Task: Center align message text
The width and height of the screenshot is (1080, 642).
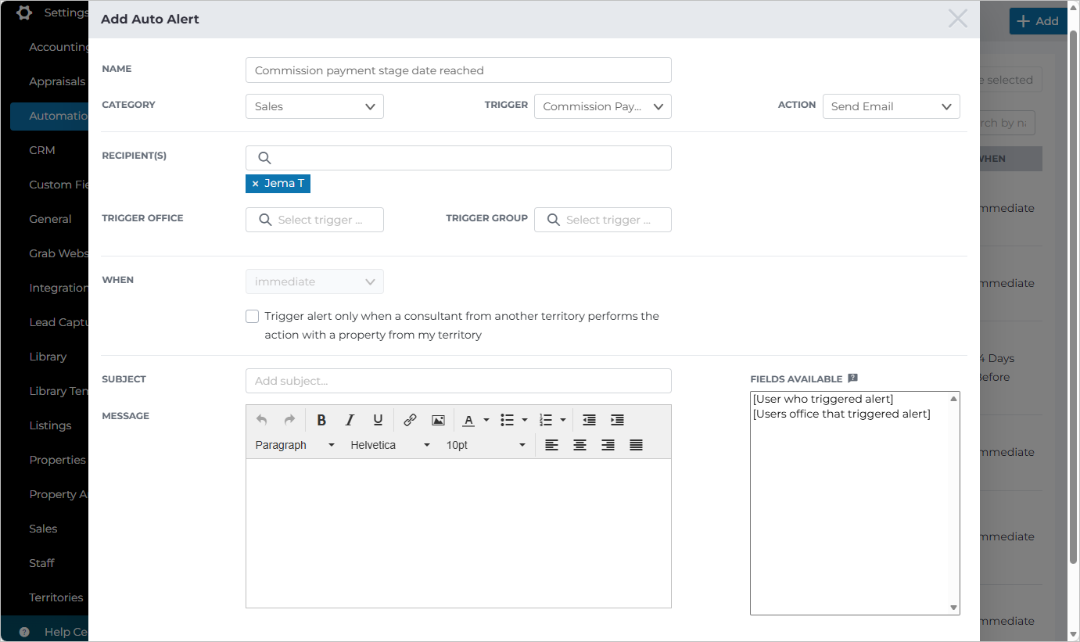Action: (580, 445)
